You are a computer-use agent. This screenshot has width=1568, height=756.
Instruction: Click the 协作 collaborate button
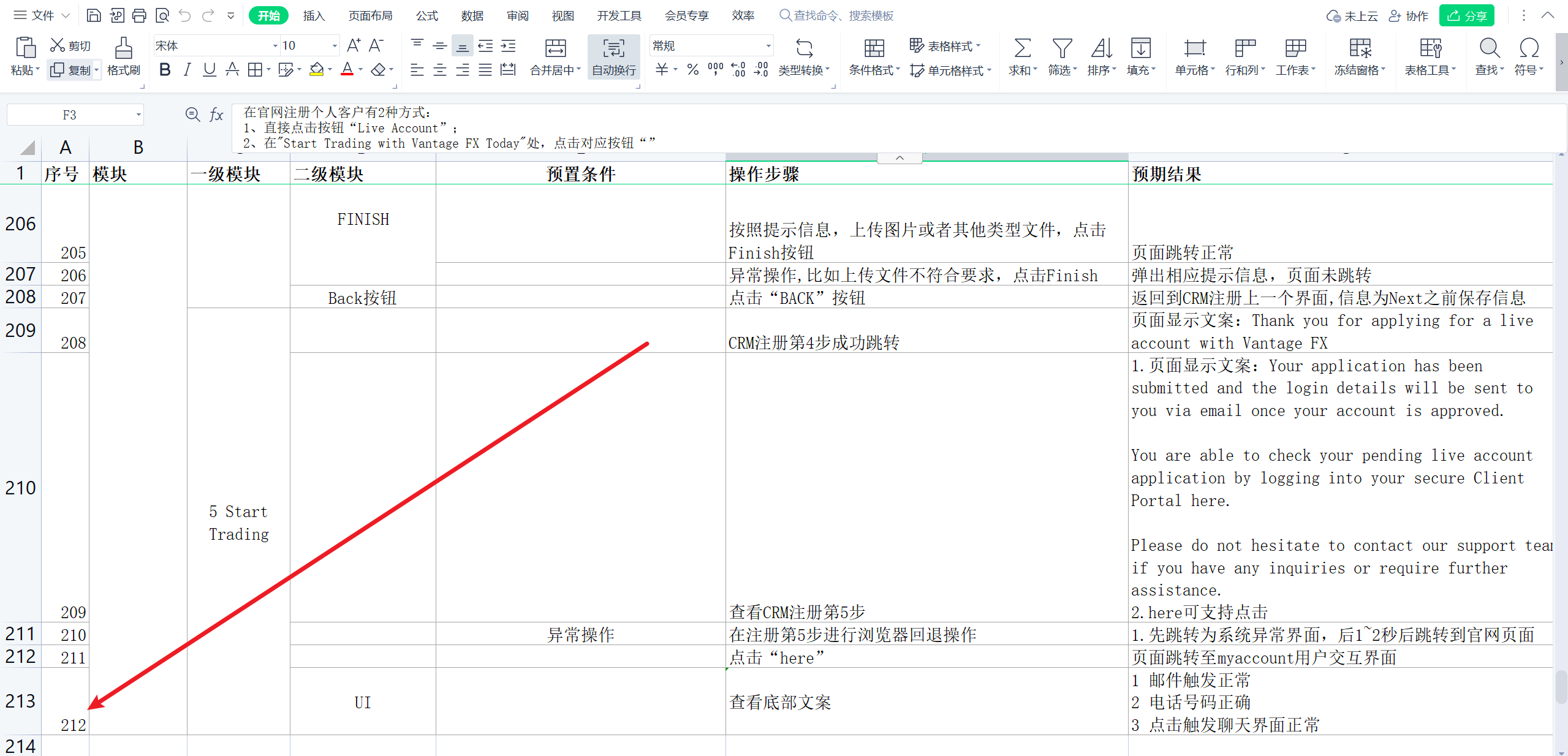(1408, 15)
